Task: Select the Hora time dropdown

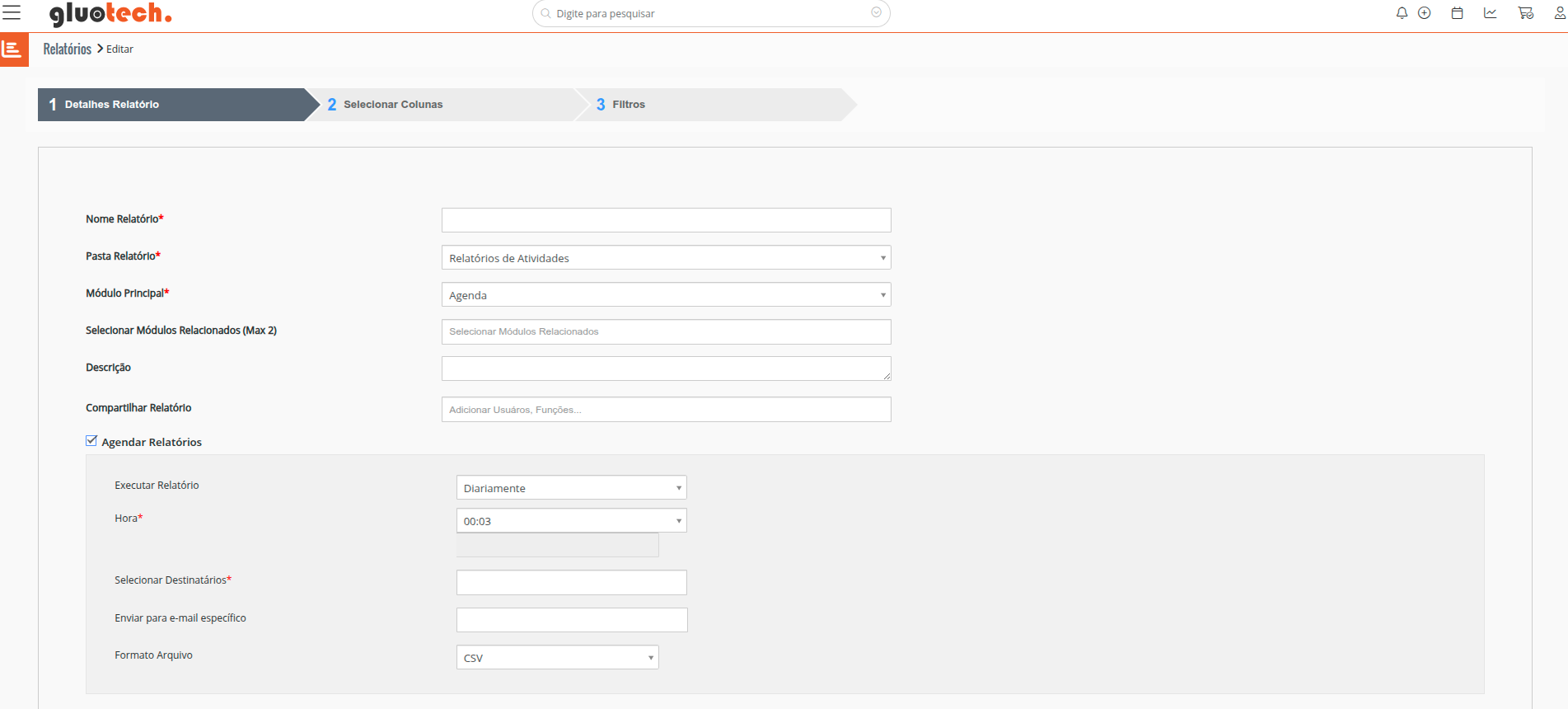Action: [x=571, y=521]
